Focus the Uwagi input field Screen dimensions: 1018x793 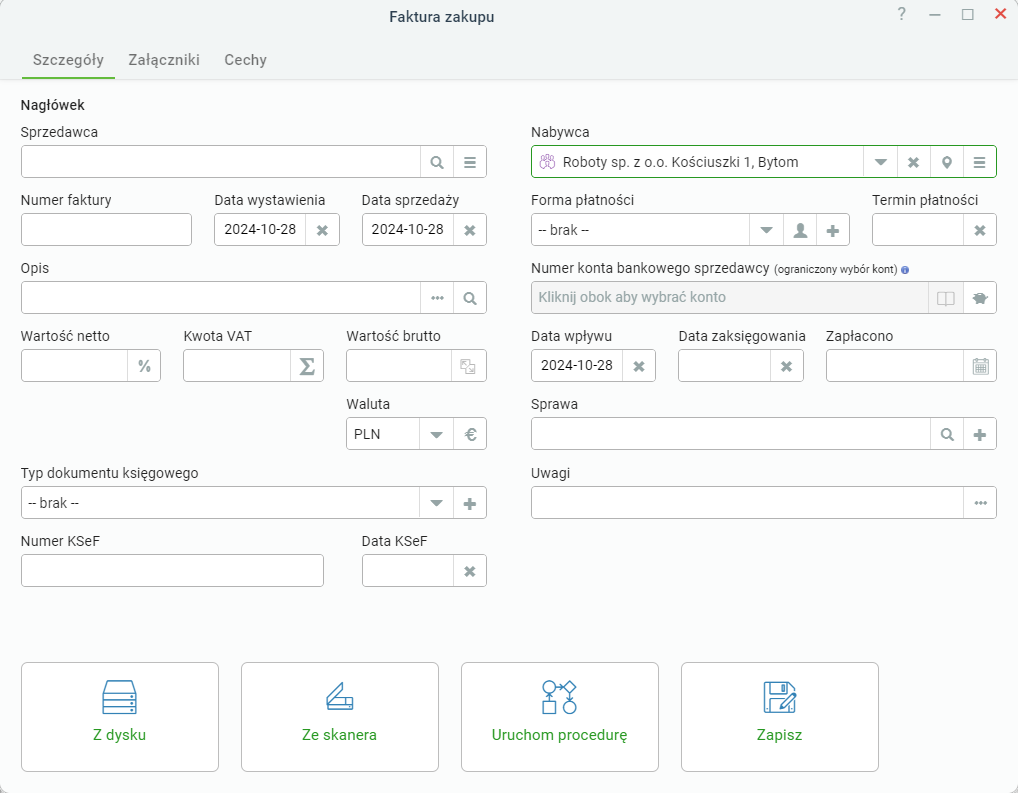(x=747, y=503)
